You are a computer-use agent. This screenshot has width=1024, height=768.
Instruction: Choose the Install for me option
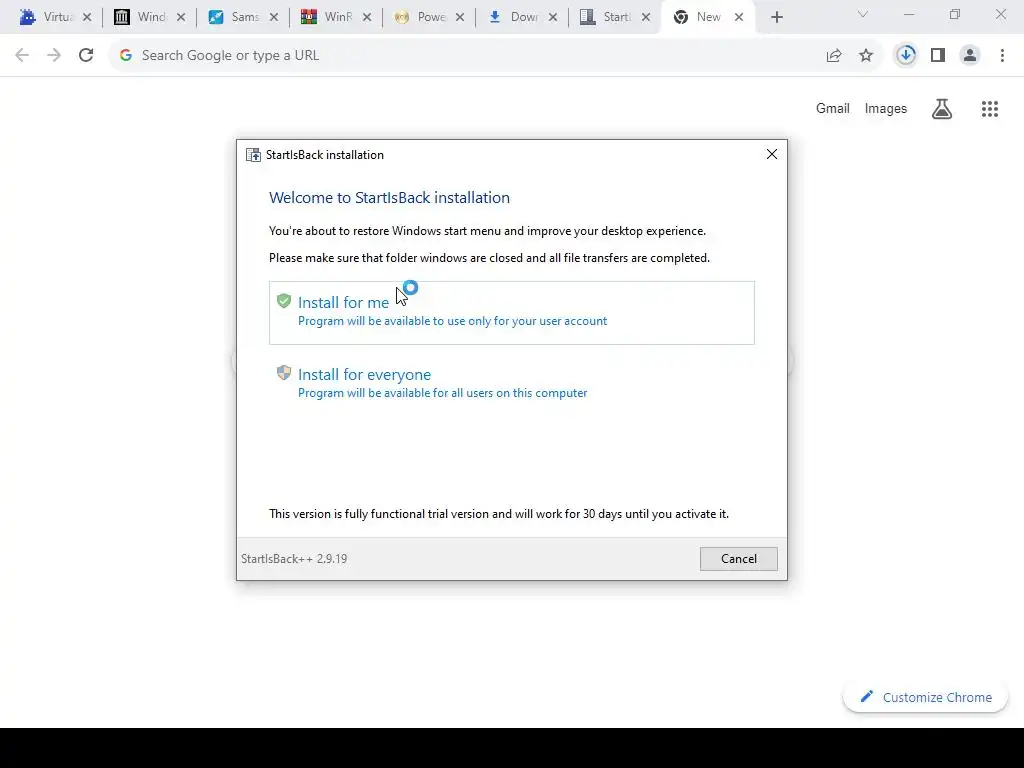pyautogui.click(x=511, y=312)
